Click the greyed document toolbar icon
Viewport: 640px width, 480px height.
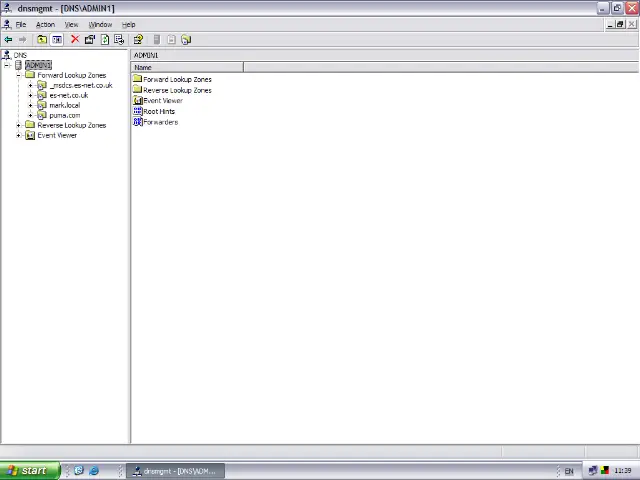click(x=171, y=40)
